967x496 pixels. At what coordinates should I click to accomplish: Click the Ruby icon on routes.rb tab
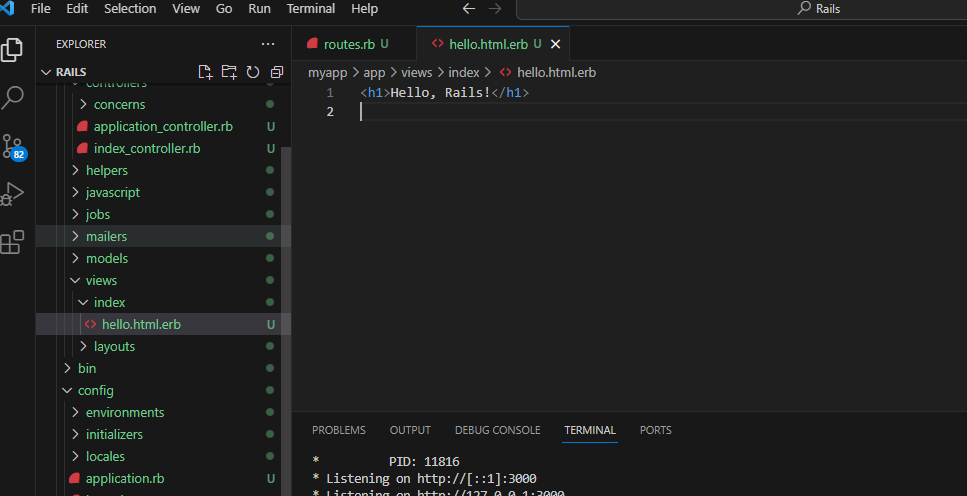(313, 44)
